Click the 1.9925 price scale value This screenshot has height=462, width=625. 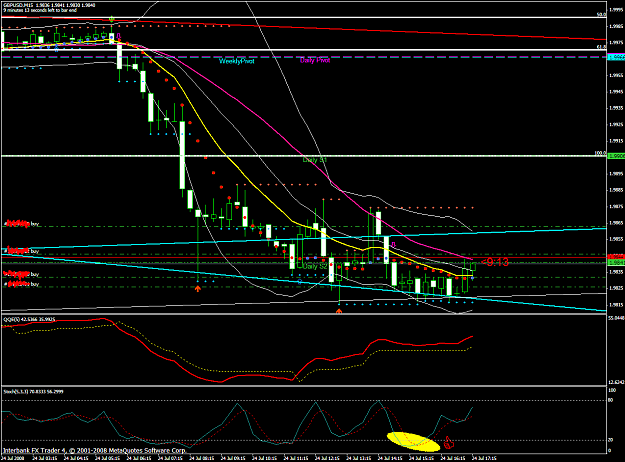click(x=616, y=124)
